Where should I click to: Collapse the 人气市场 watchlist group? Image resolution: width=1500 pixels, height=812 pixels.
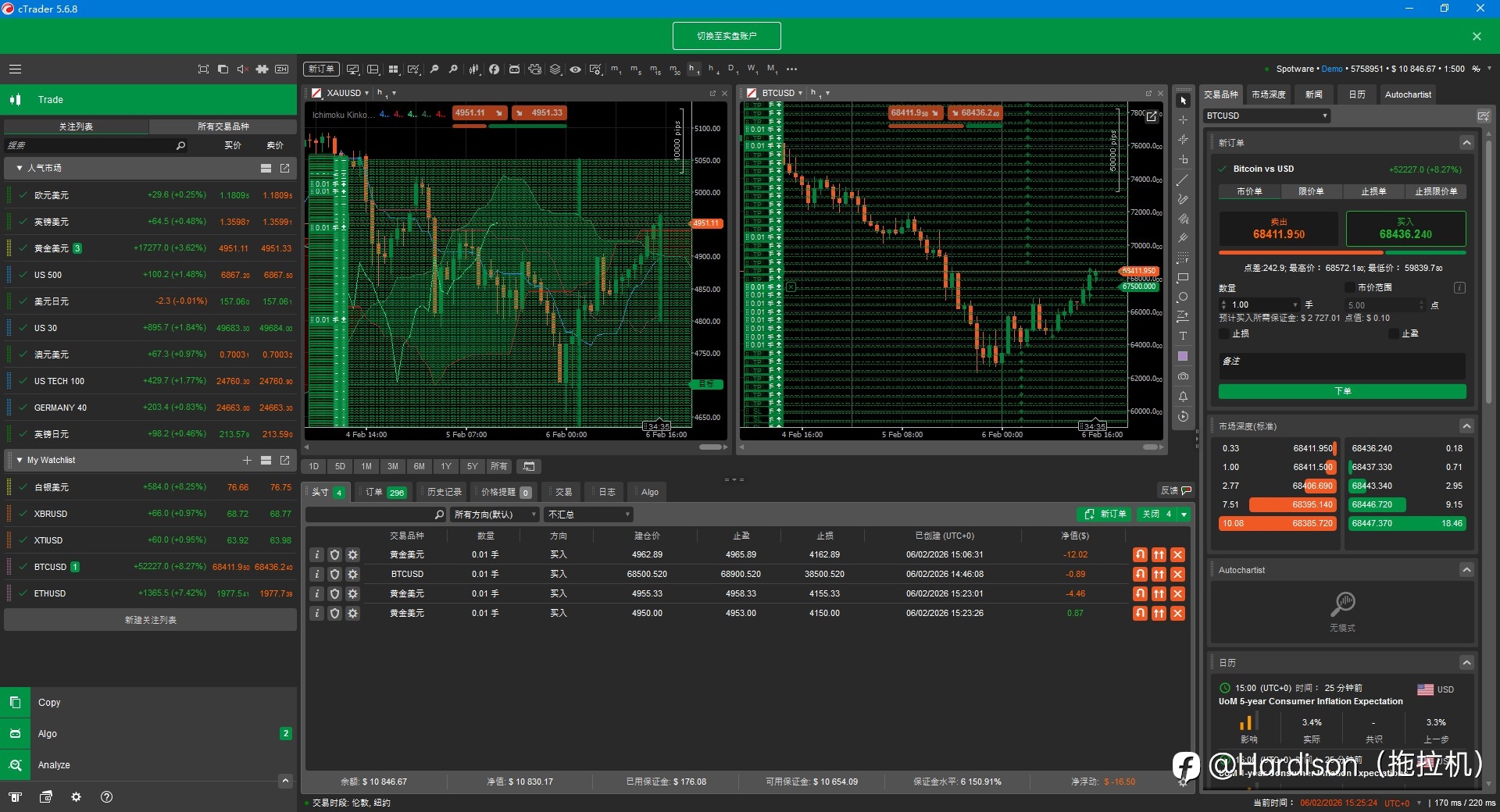tap(20, 168)
